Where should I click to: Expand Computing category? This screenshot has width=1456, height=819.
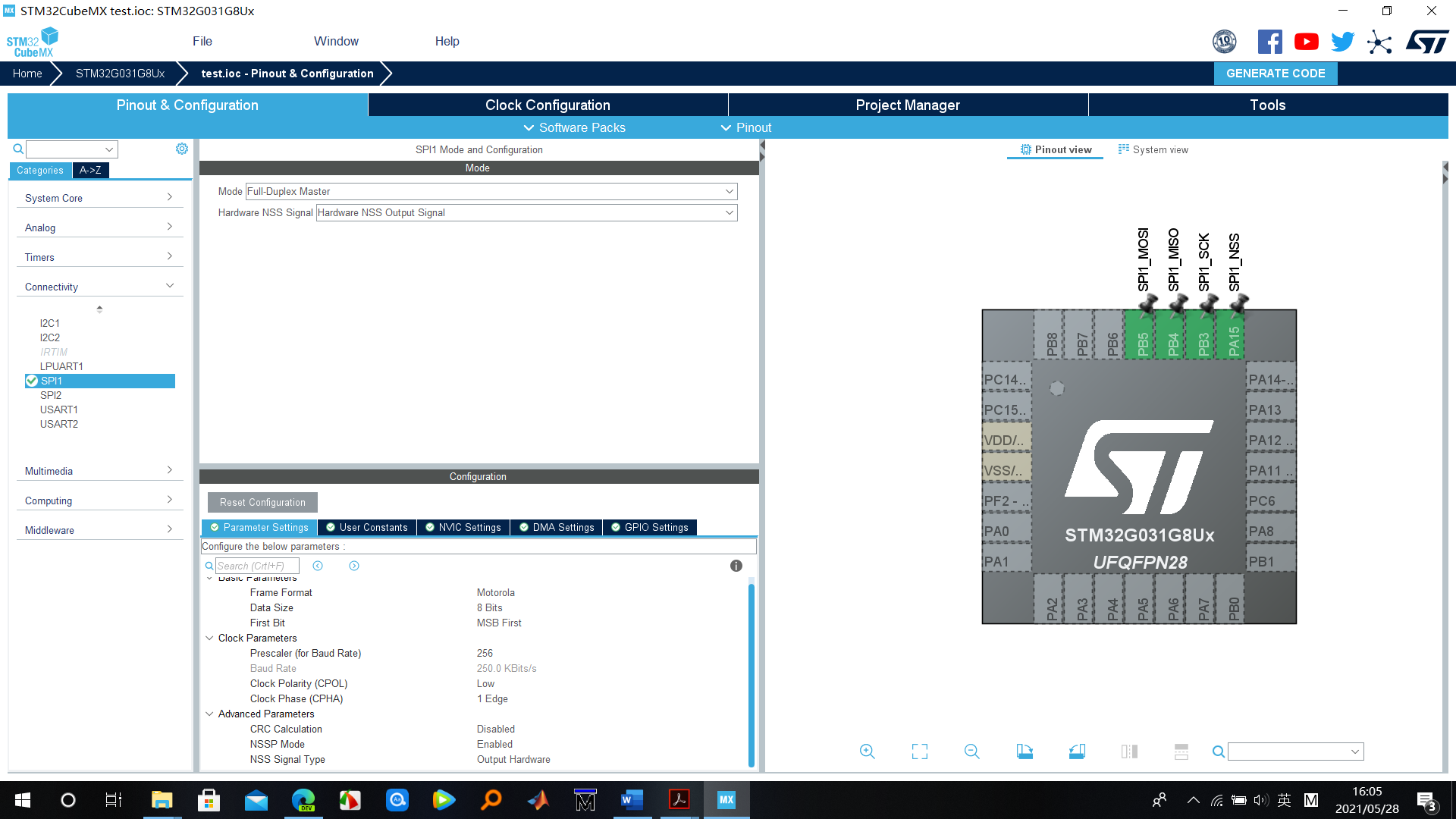click(x=99, y=500)
